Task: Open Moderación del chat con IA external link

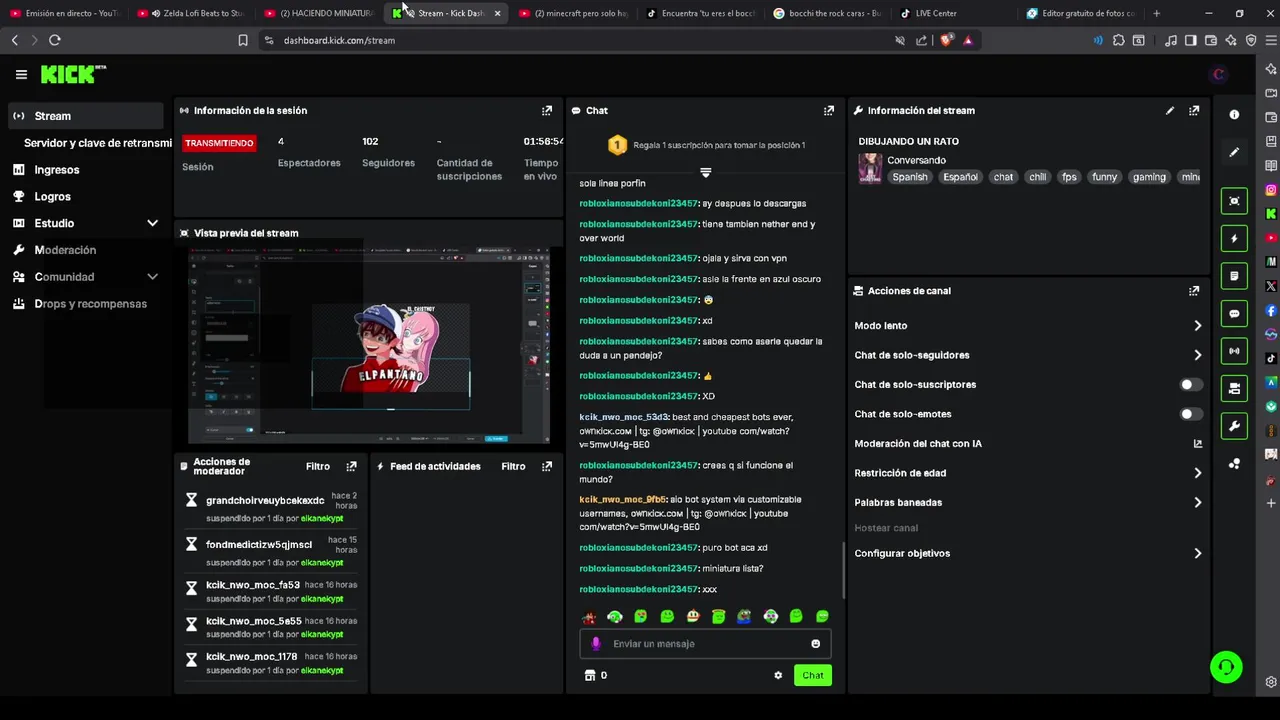Action: click(1197, 444)
